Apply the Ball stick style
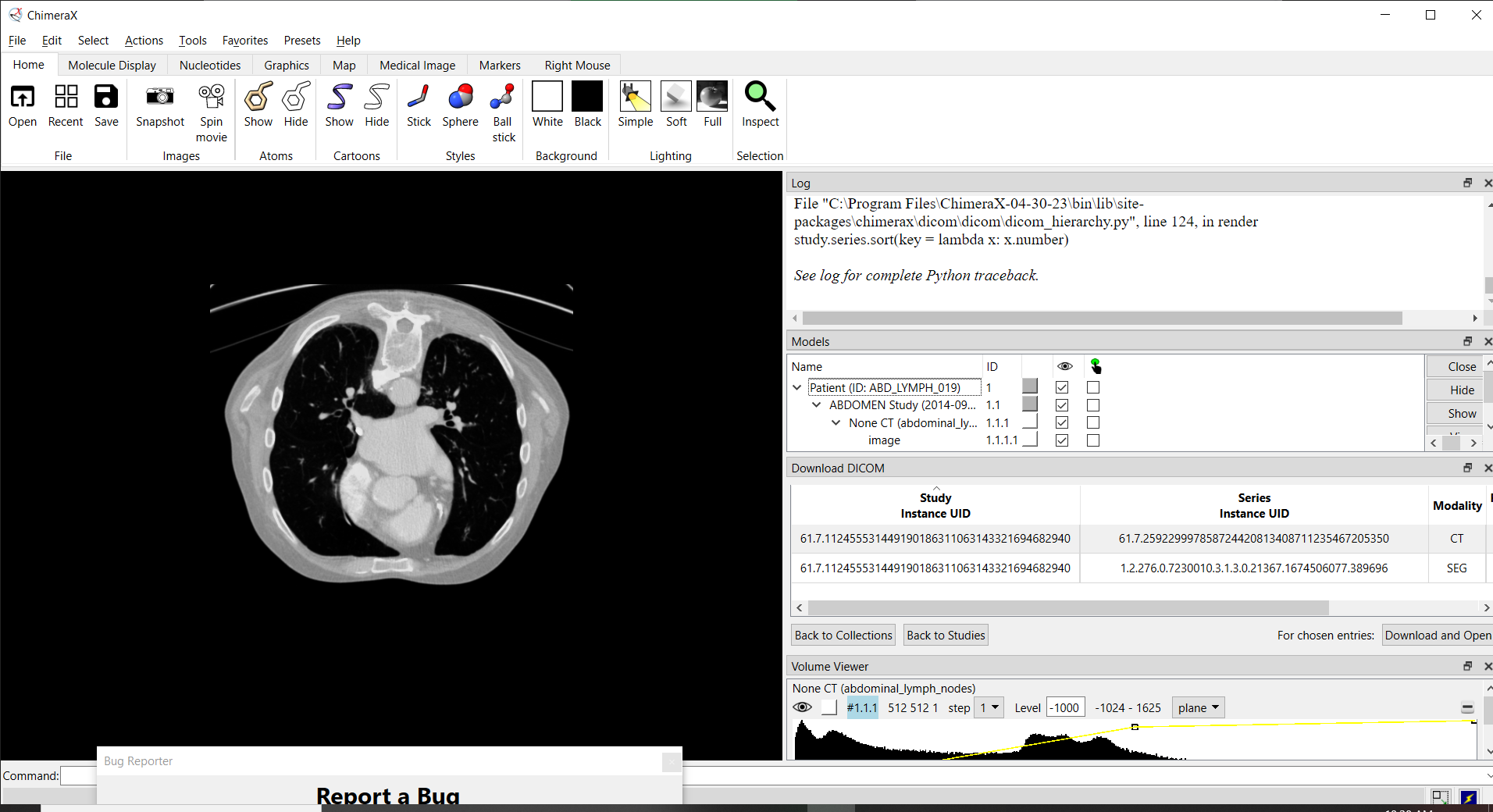Screen dimensions: 1493x812 (x=503, y=98)
